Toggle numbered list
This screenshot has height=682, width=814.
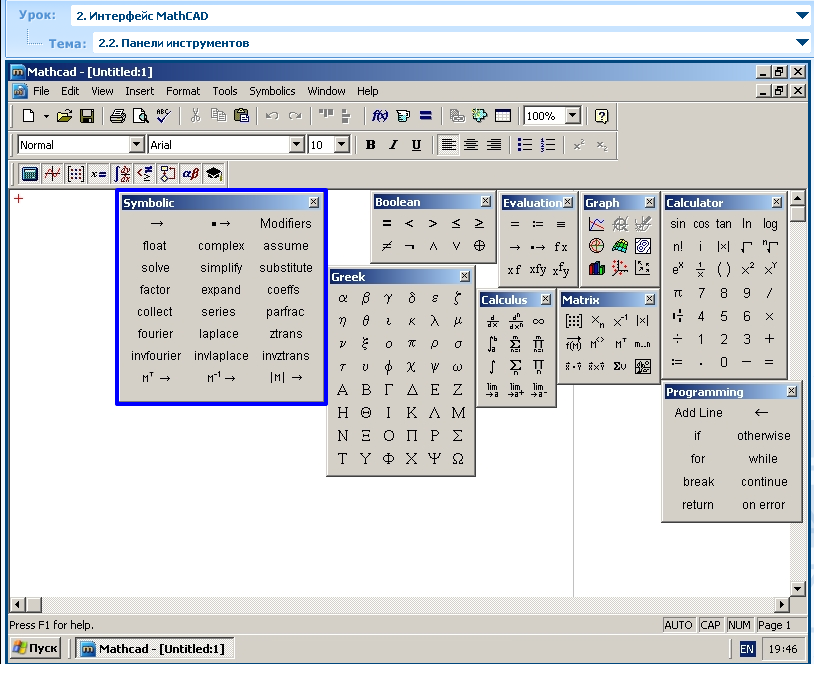tap(548, 145)
